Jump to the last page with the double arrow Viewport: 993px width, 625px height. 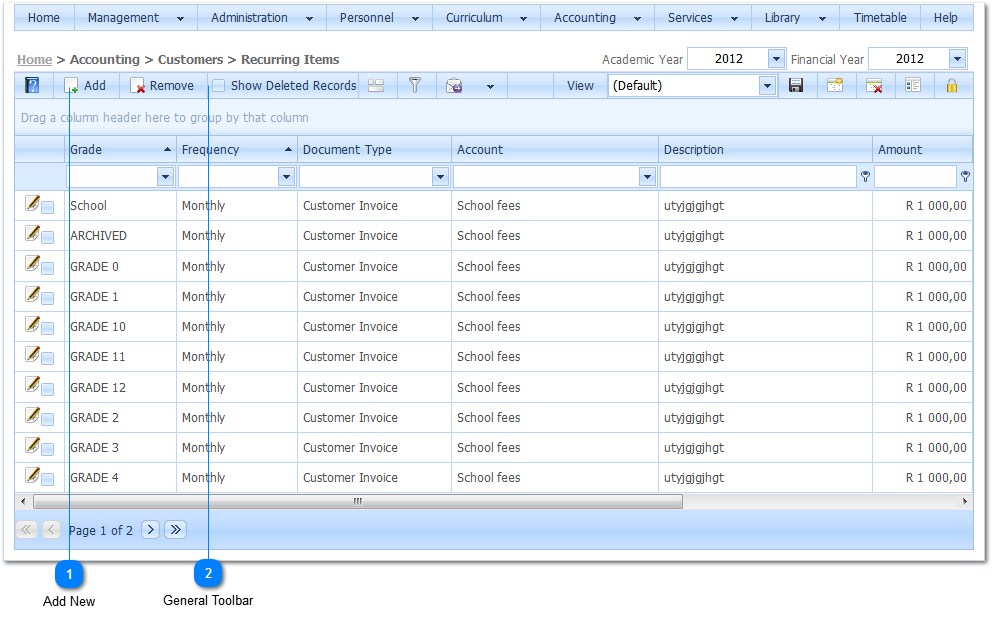tap(175, 529)
